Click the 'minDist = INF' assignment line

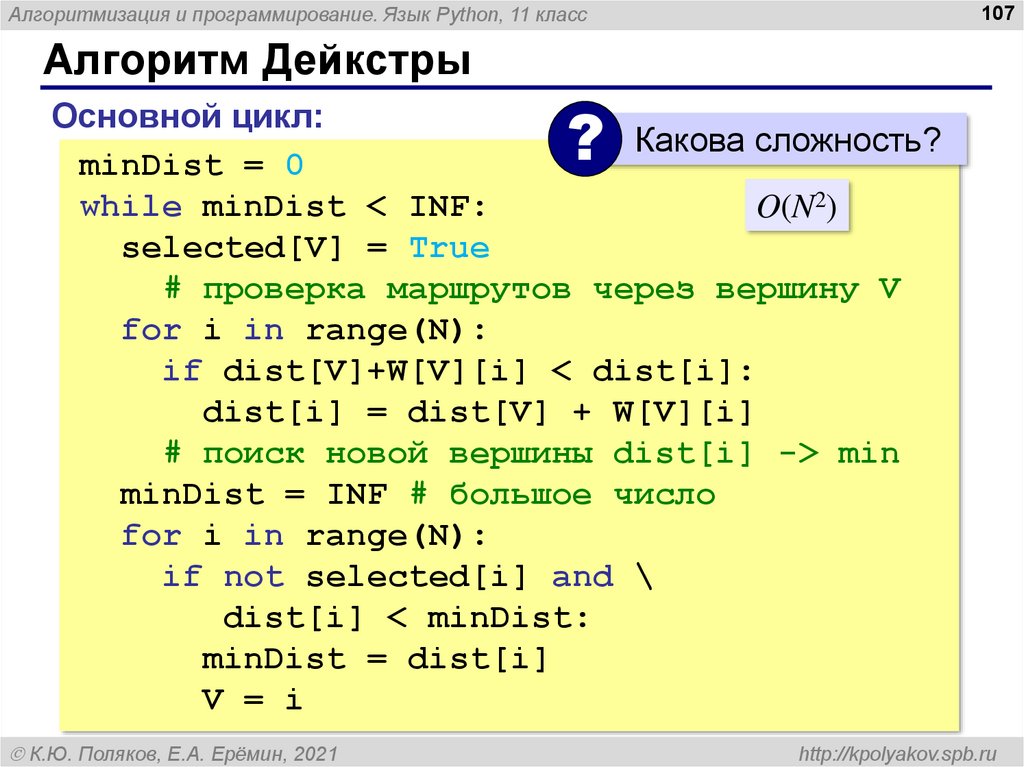[253, 495]
